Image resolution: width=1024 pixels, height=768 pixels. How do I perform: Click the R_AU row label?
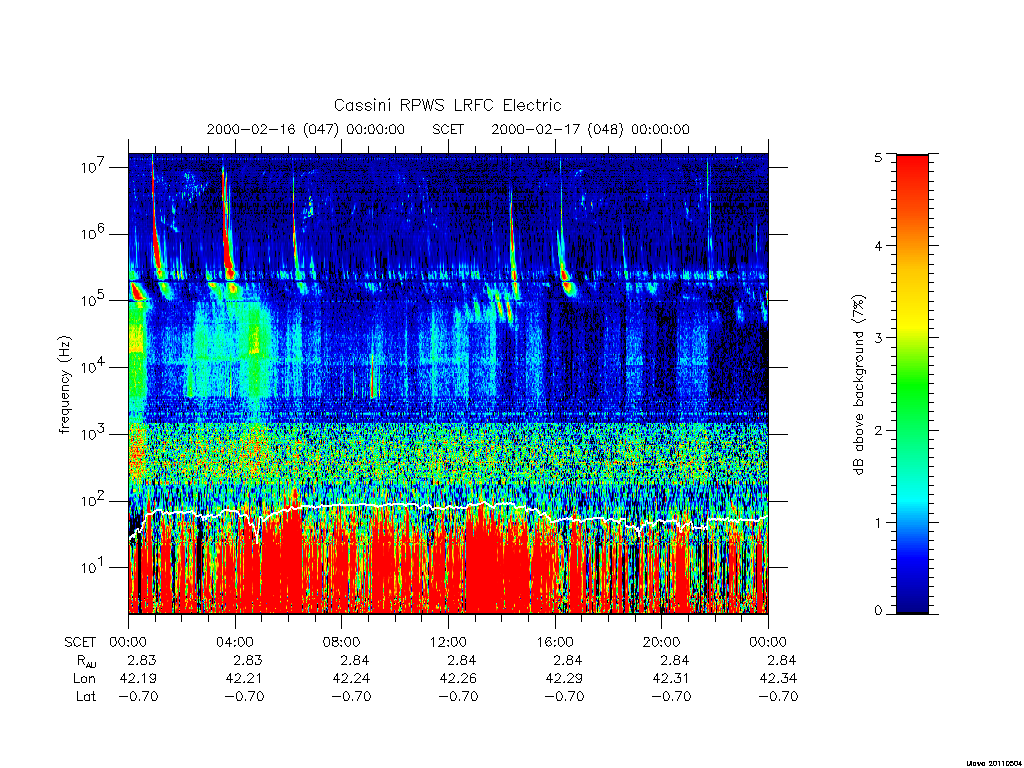[86, 661]
